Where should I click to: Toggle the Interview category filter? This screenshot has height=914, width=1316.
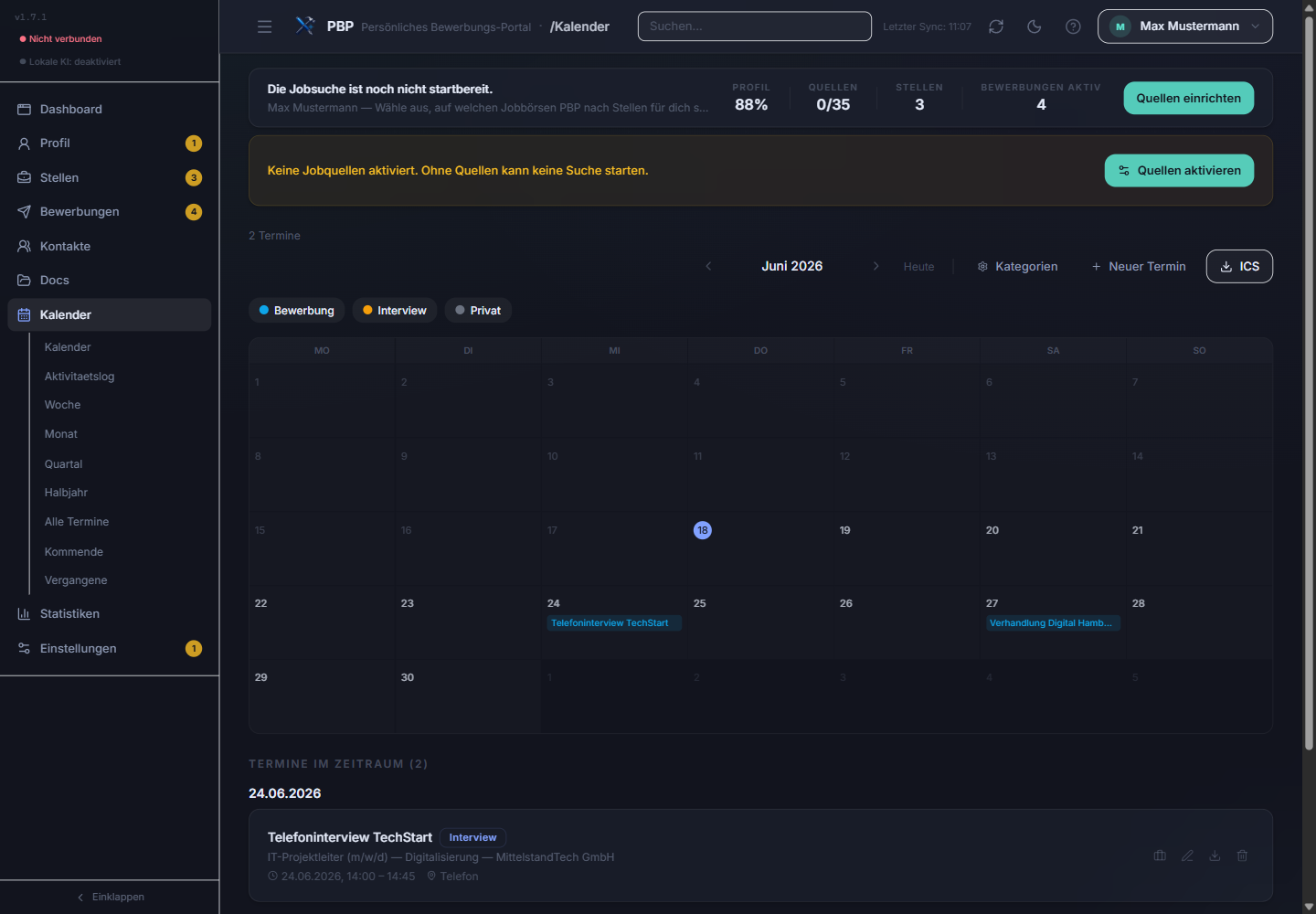pyautogui.click(x=395, y=310)
